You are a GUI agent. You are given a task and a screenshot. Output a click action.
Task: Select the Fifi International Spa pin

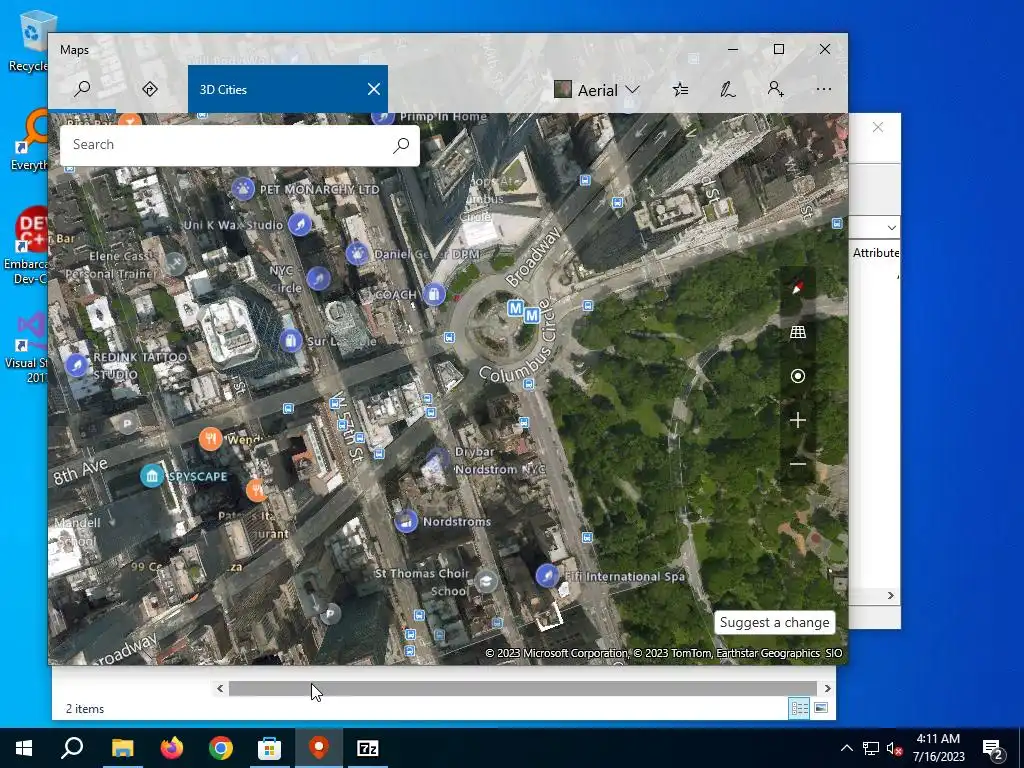click(547, 576)
